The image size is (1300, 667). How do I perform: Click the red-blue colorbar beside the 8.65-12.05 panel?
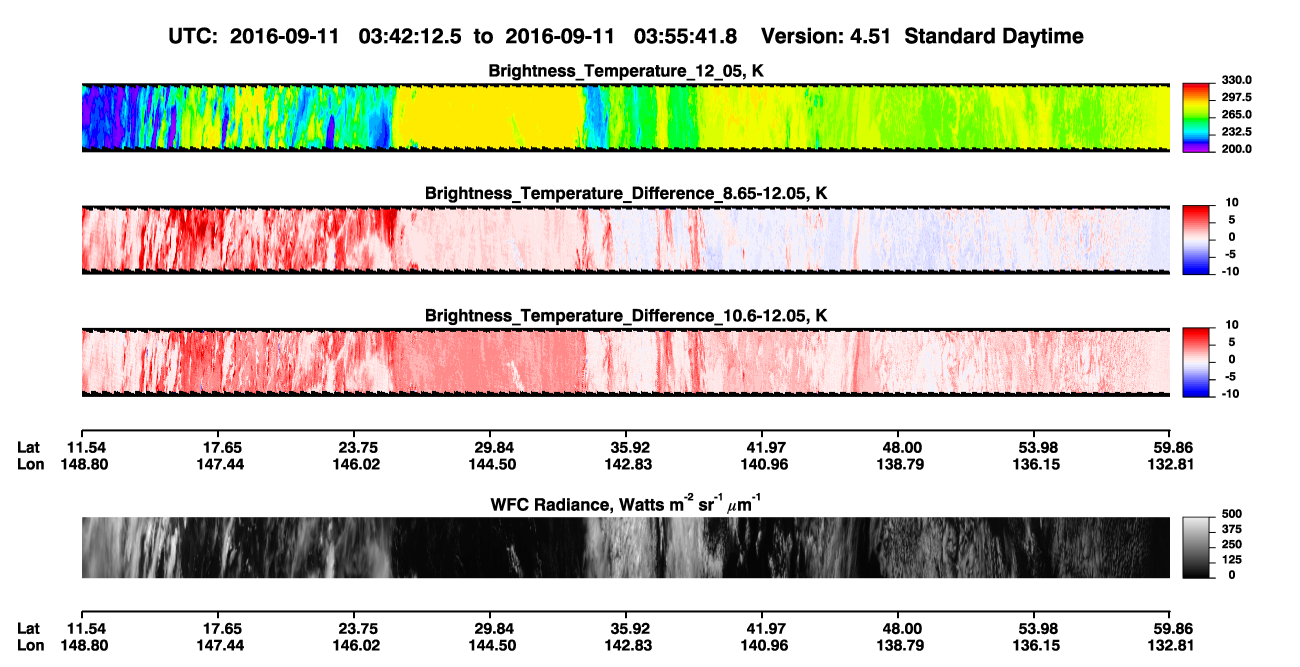coord(1196,239)
